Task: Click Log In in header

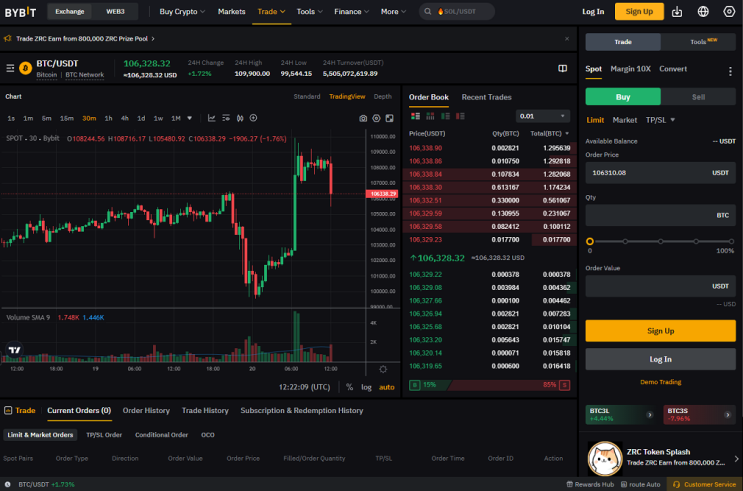Action: point(593,11)
